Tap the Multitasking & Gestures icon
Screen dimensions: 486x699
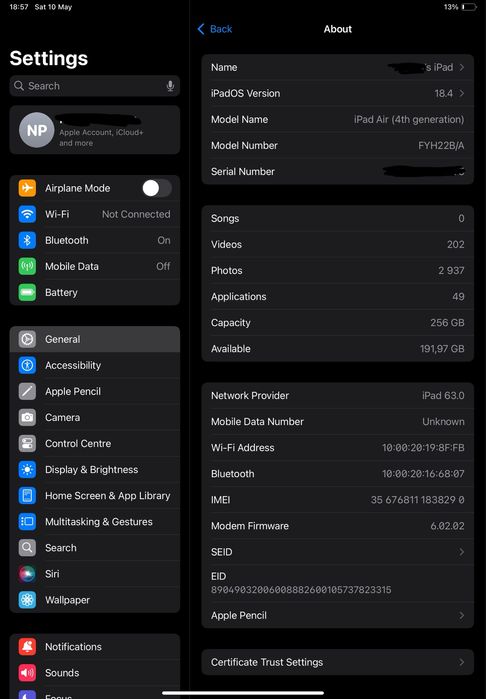(x=27, y=522)
